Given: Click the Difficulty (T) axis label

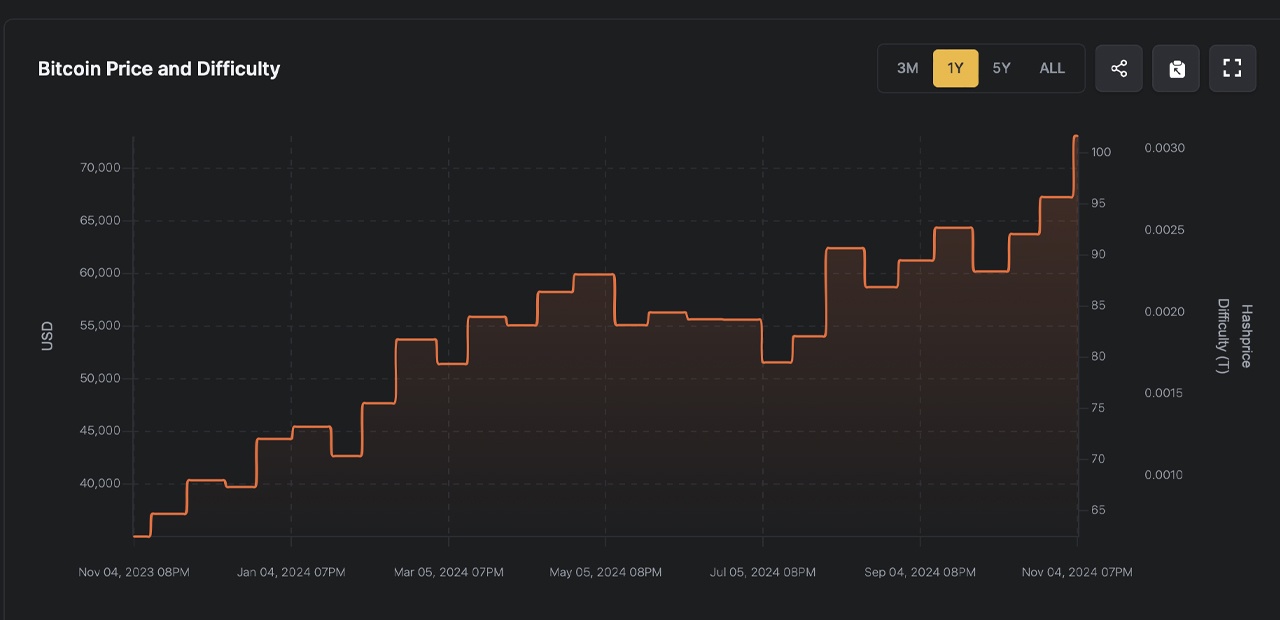Looking at the screenshot, I should (1222, 336).
